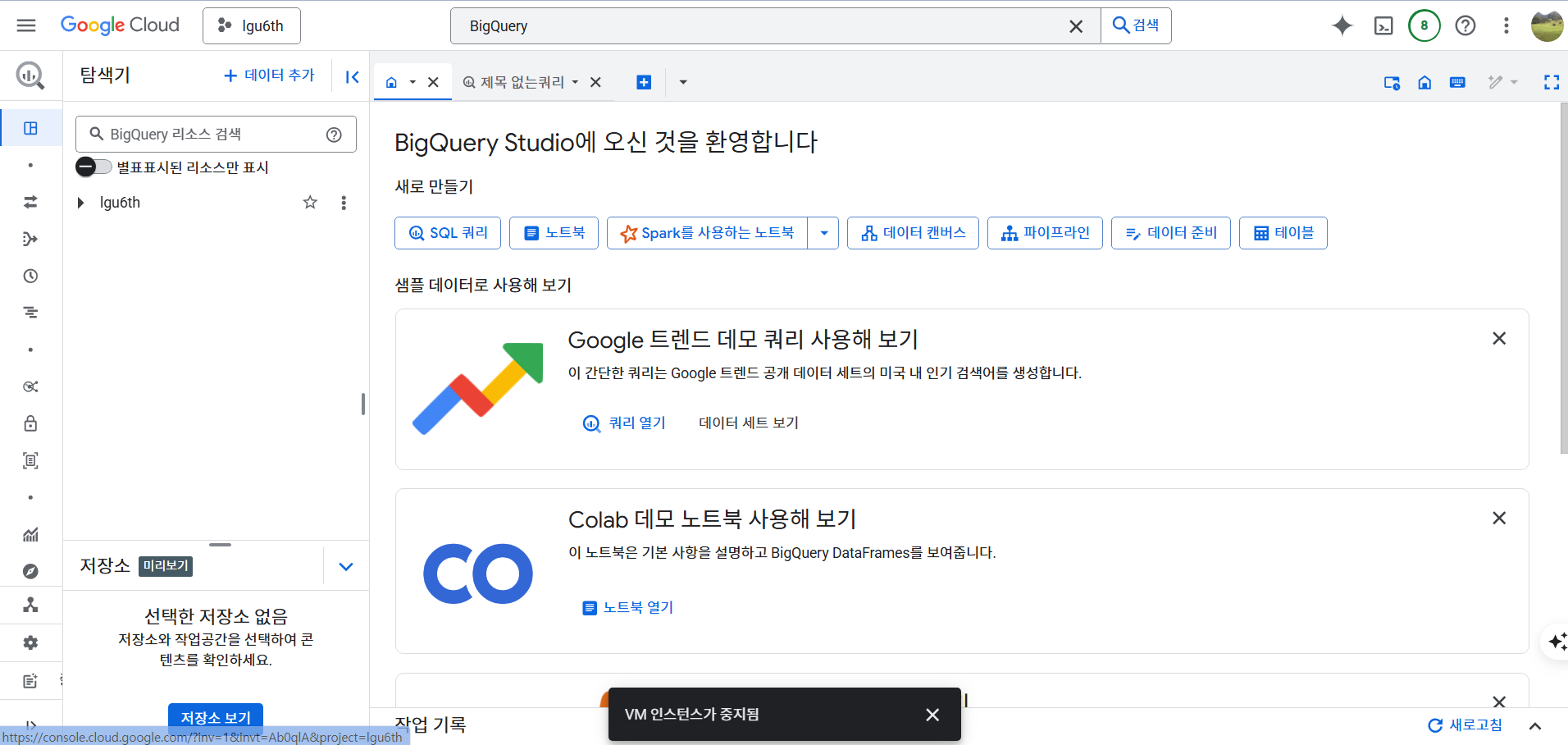Create a new 파이프라인
The image size is (1568, 745).
1045,233
